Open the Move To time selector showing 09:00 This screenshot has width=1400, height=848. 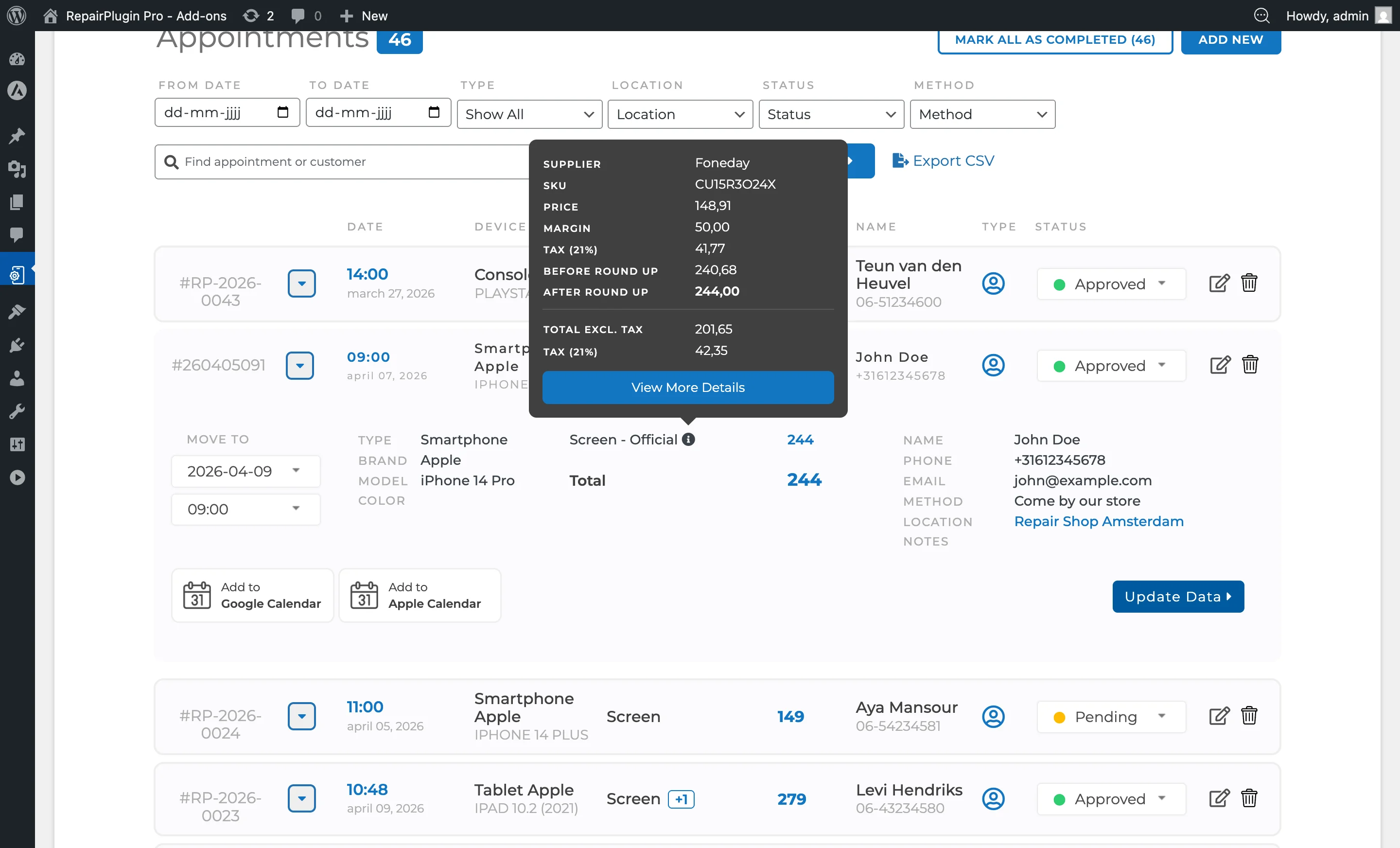tap(246, 509)
